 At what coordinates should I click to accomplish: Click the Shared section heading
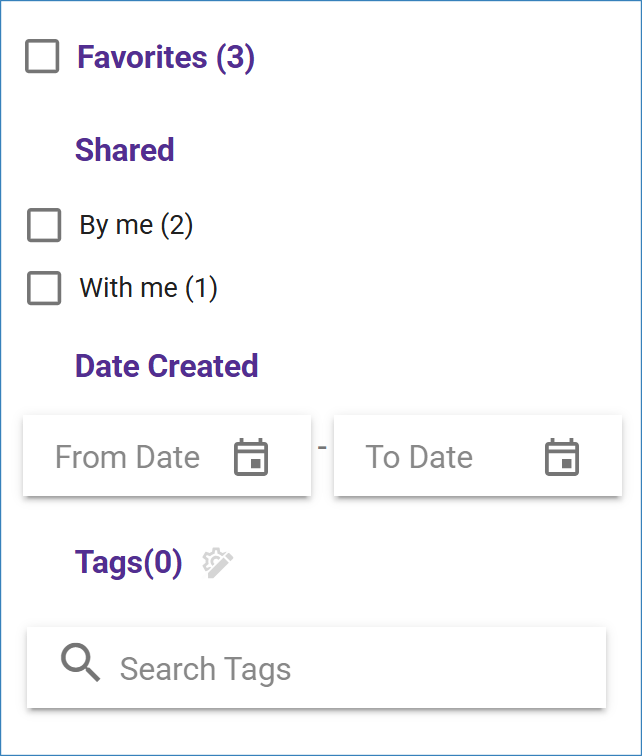coord(125,150)
